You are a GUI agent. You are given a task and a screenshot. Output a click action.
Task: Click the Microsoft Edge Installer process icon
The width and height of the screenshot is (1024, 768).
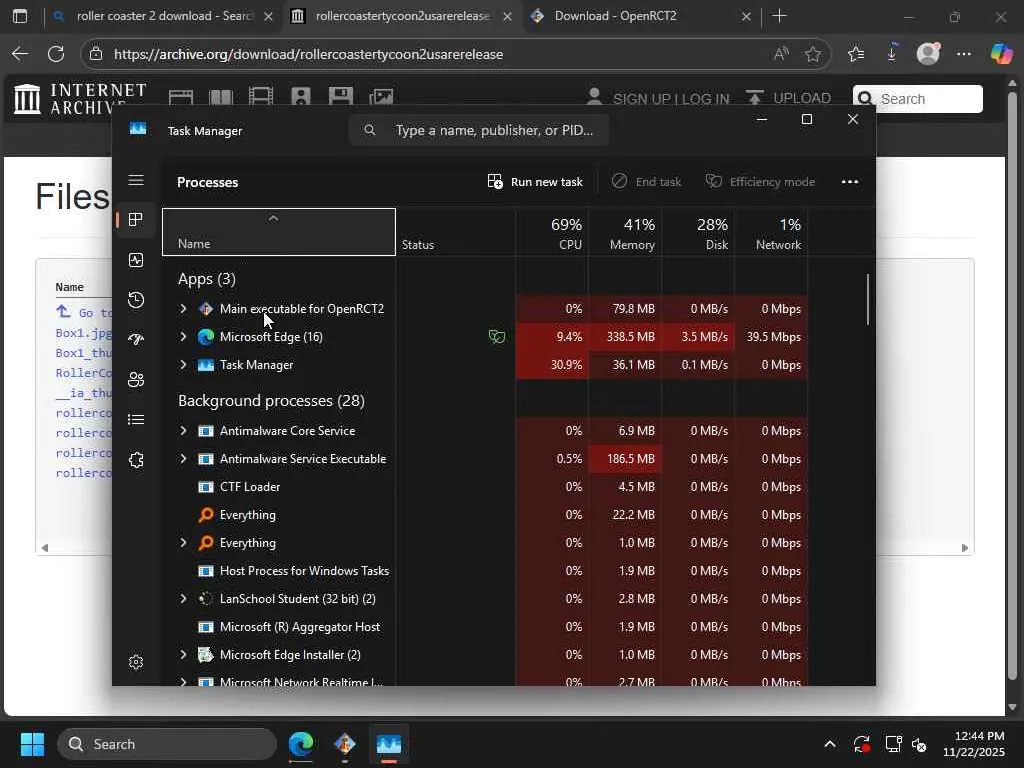(206, 654)
